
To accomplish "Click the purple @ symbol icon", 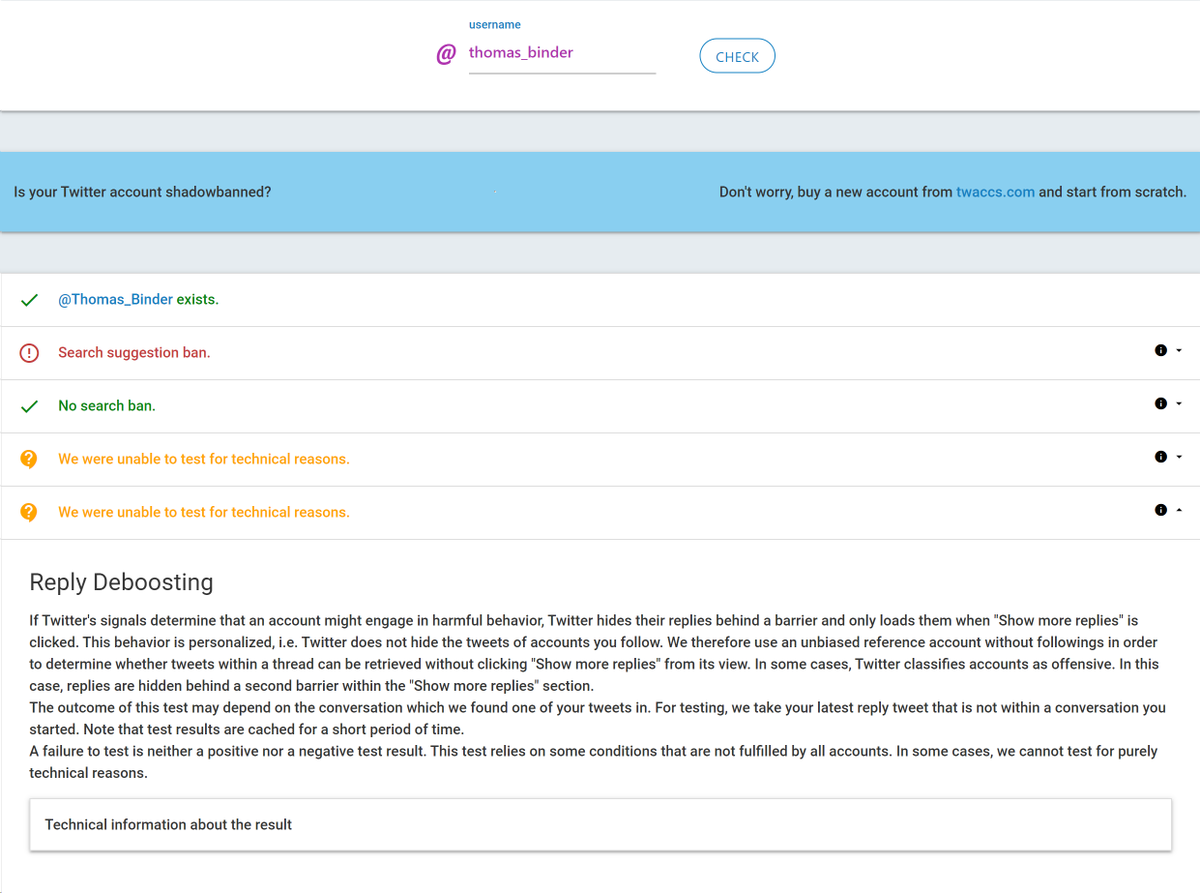I will pos(446,54).
